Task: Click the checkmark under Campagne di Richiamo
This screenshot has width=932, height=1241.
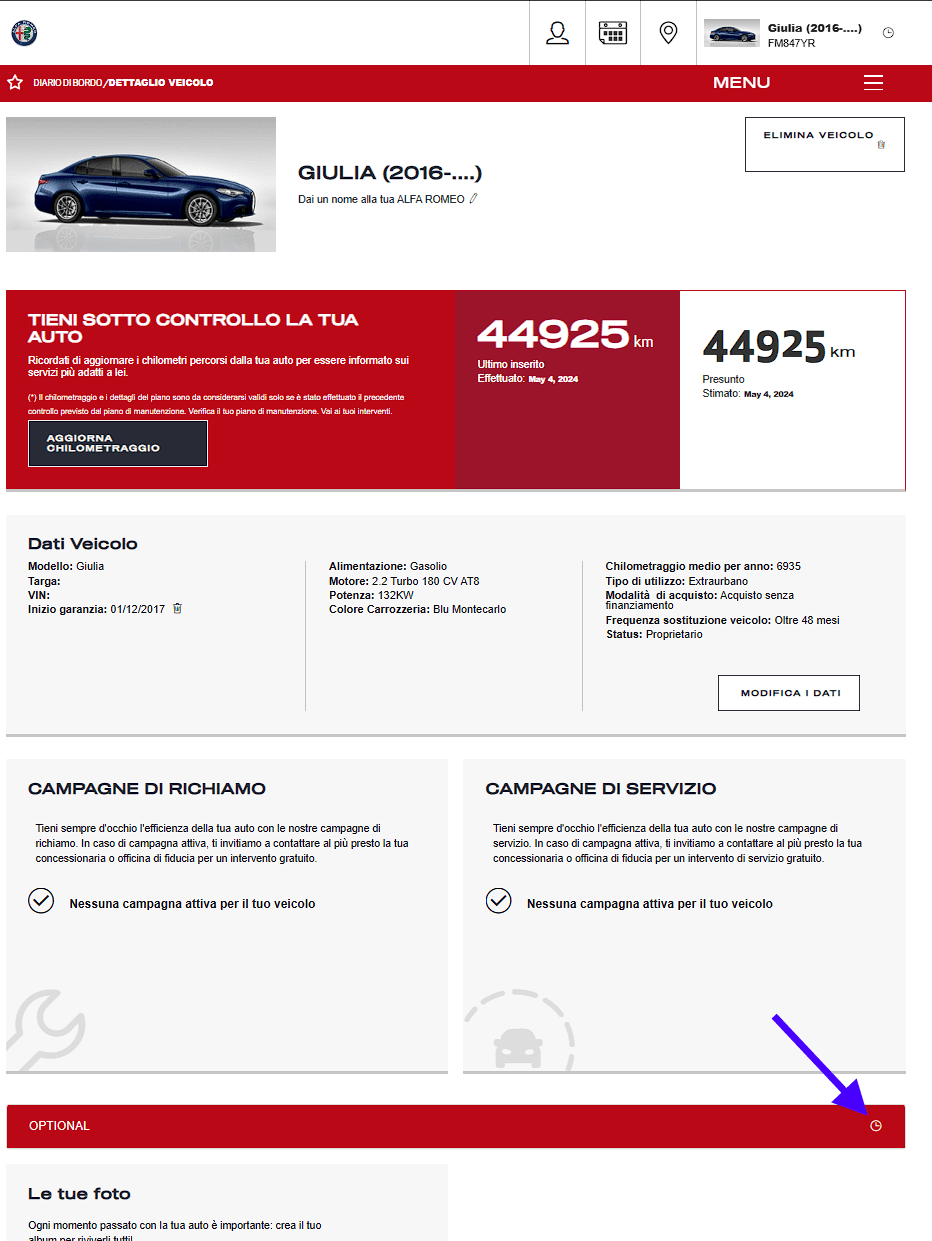Action: coord(41,901)
